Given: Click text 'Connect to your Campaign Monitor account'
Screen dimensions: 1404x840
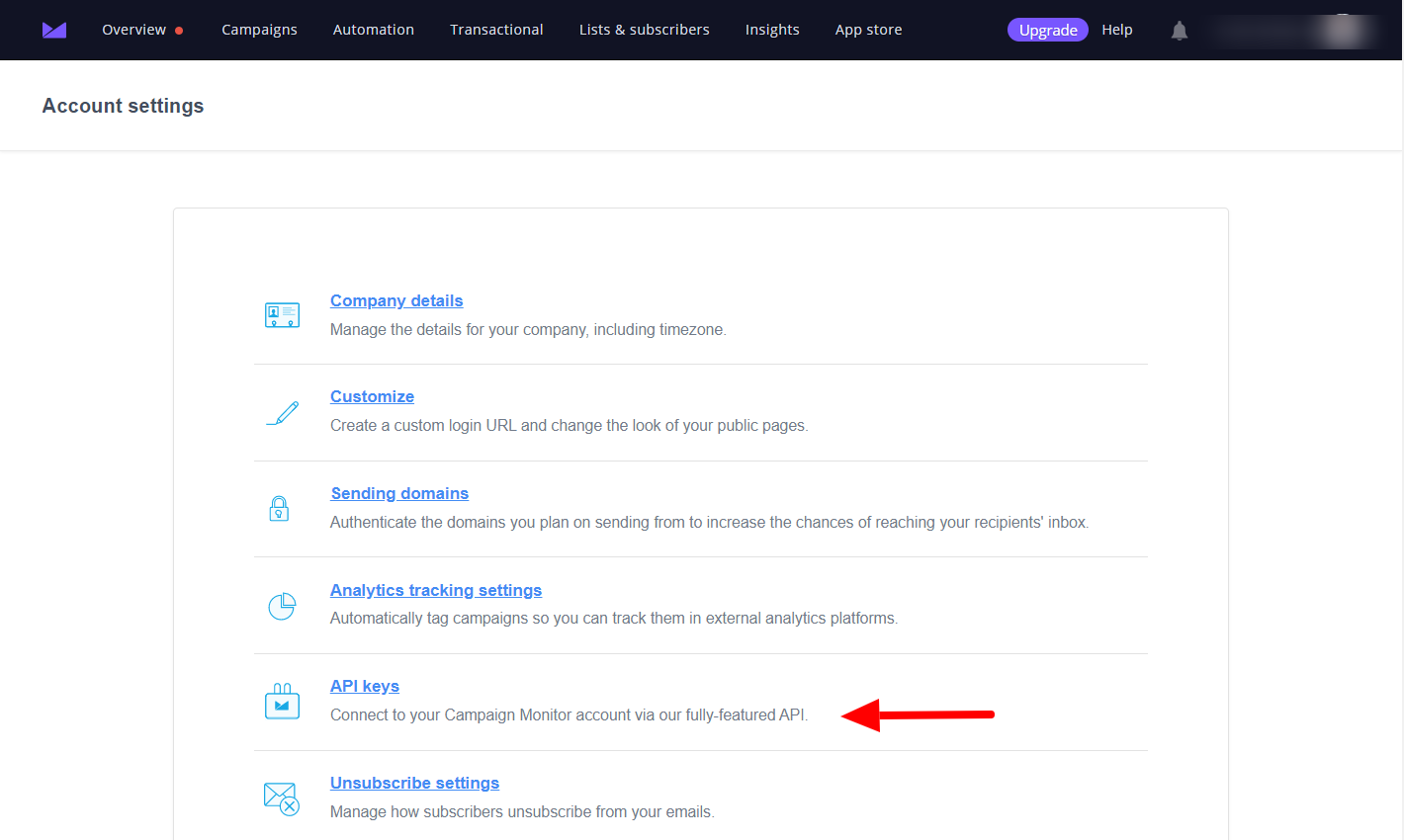Looking at the screenshot, I should pyautogui.click(x=480, y=715).
